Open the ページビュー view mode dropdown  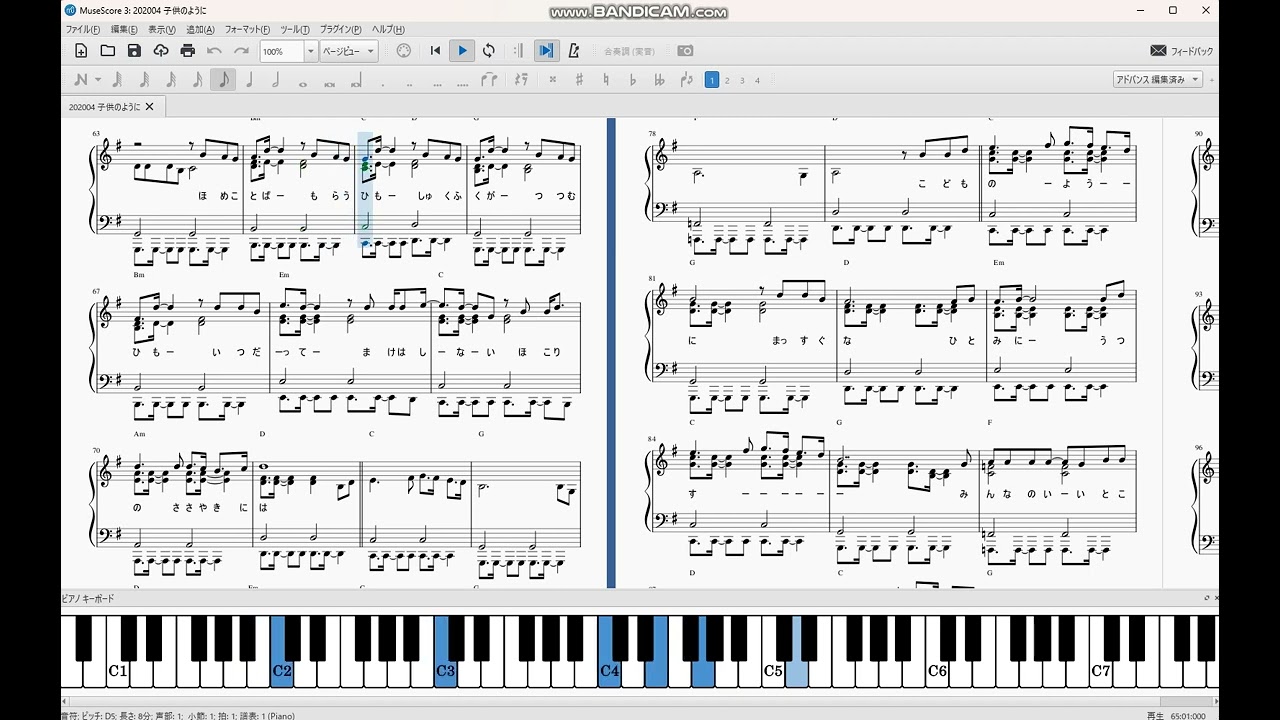point(349,51)
